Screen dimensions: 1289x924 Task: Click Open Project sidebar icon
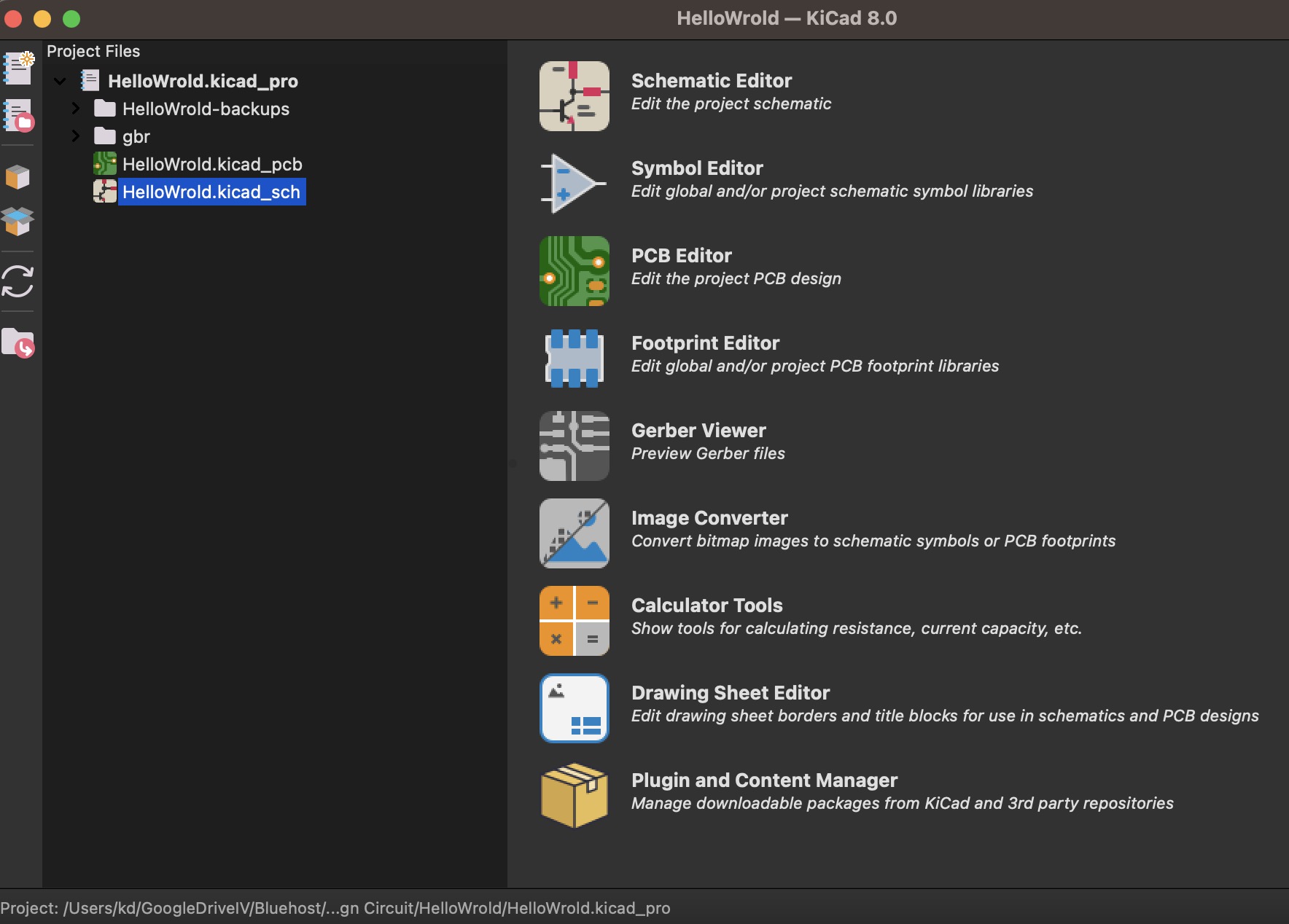click(18, 116)
